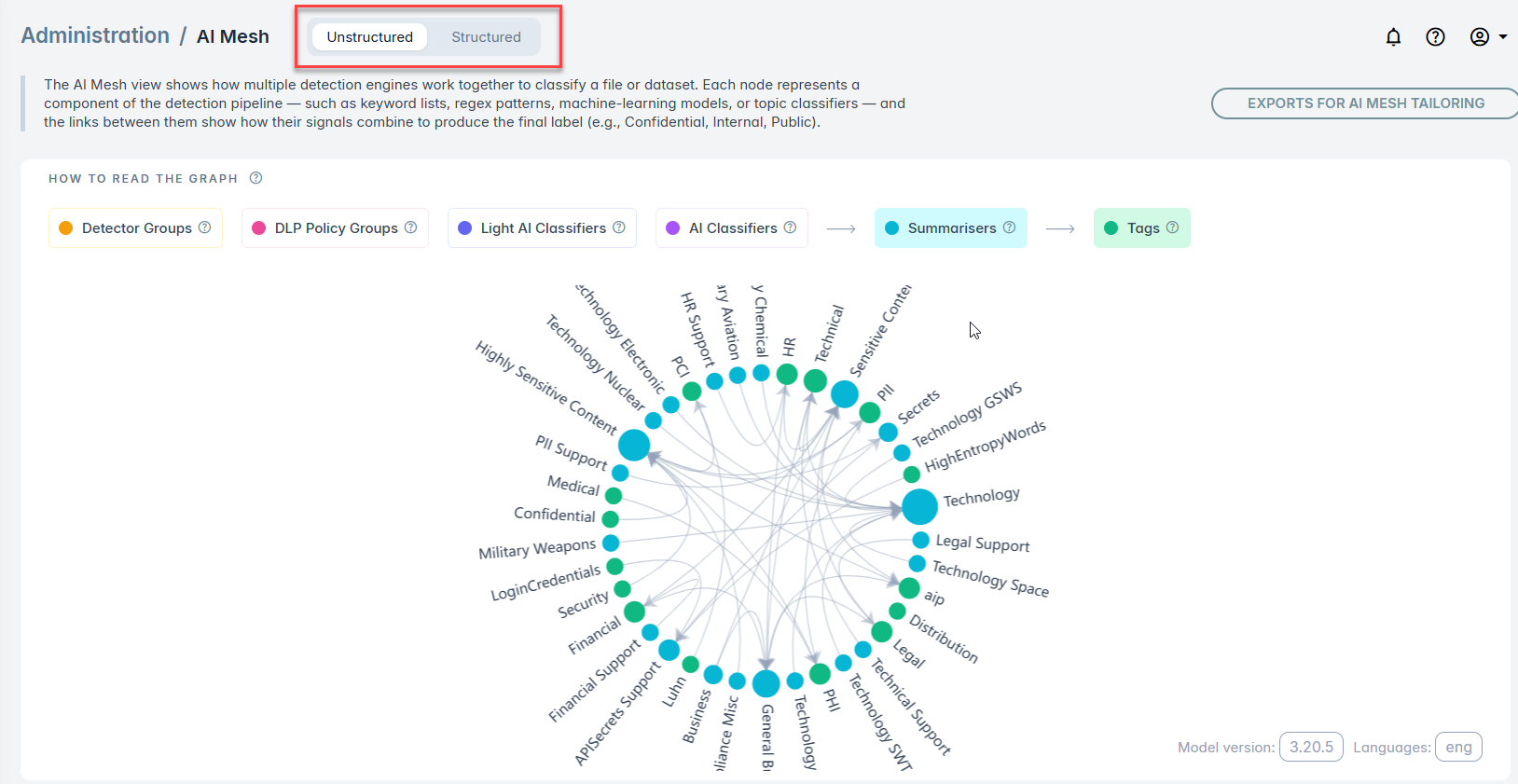The height and width of the screenshot is (784, 1518).
Task: Click info icon next to Detector Groups
Action: click(x=205, y=227)
